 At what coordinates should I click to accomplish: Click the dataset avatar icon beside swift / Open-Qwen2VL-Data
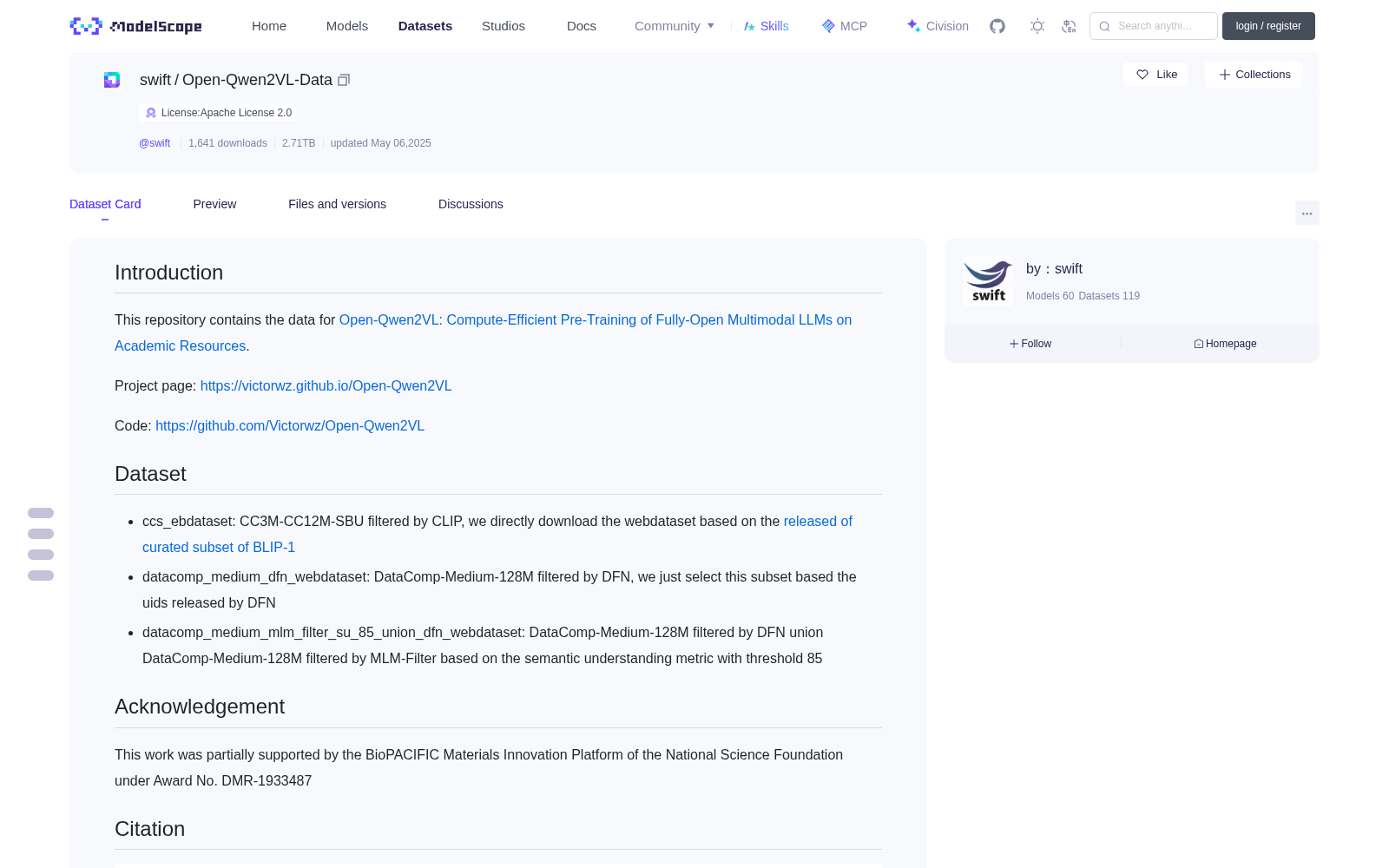tap(112, 80)
